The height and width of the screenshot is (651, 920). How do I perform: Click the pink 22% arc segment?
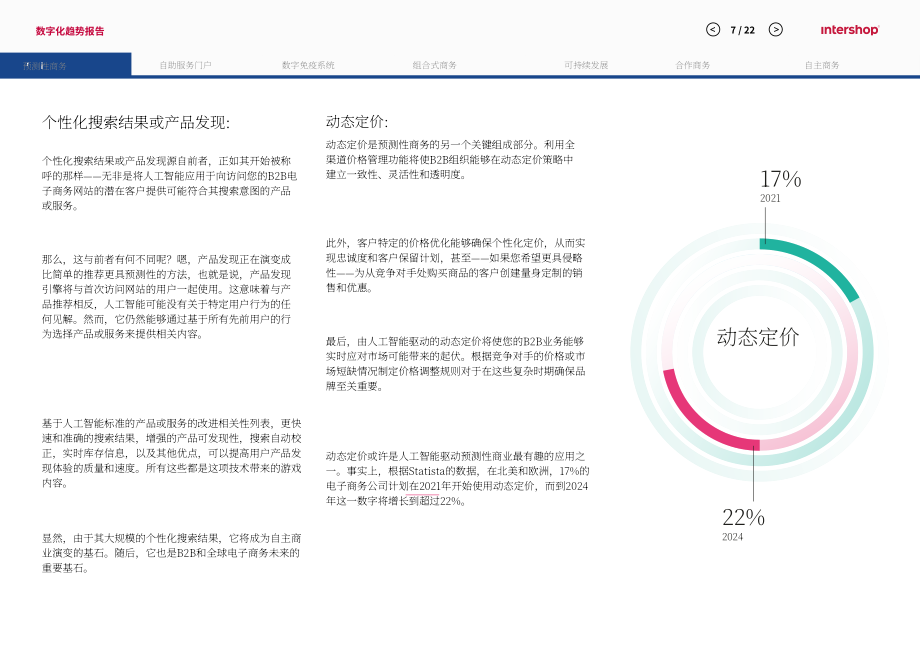[x=698, y=419]
